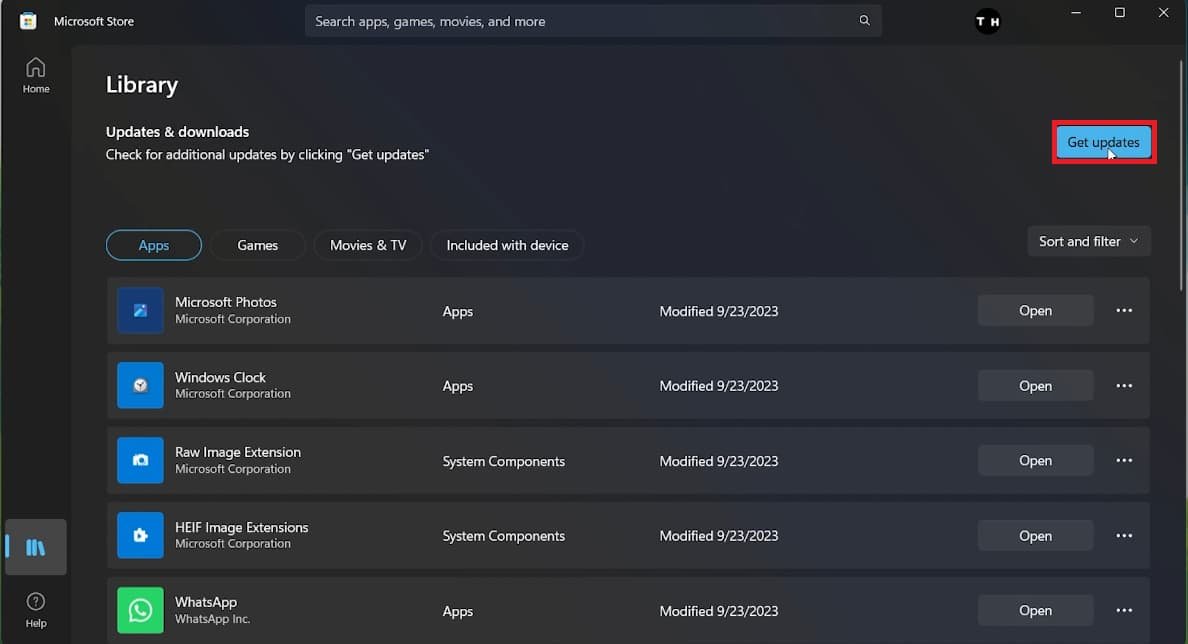1188x644 pixels.
Task: Click the Raw Image Extension name
Action: click(238, 452)
